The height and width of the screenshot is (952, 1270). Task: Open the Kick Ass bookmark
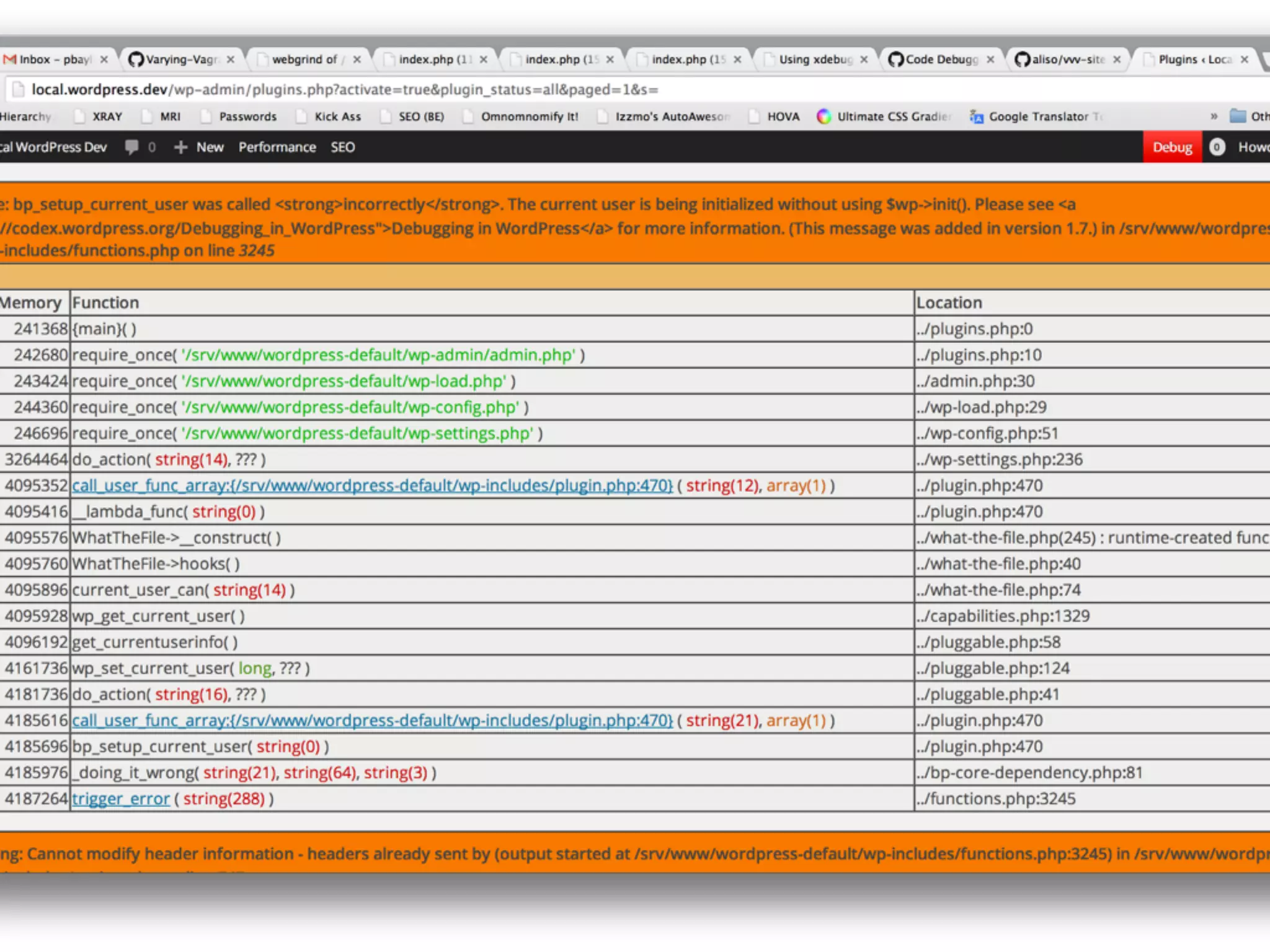coord(330,117)
